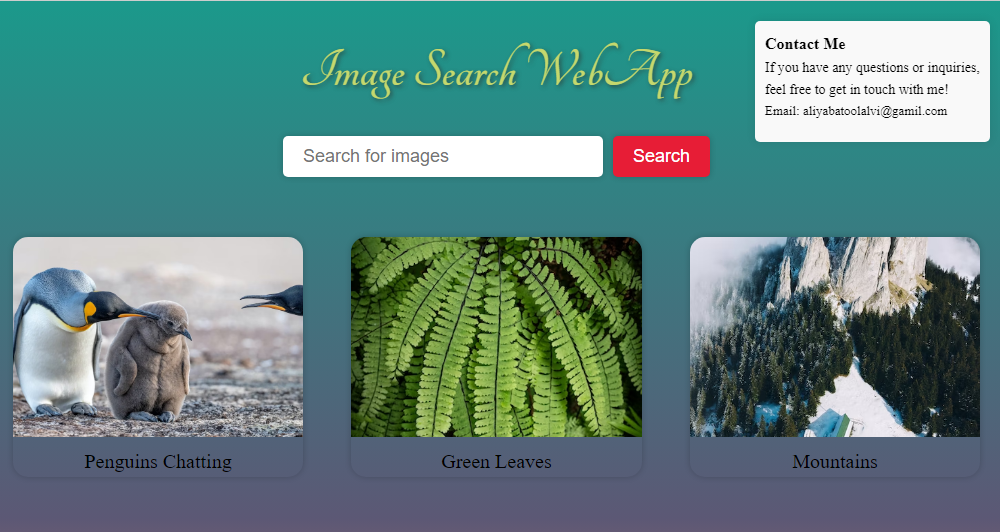Click the Penguins Chatting caption
This screenshot has width=1000, height=532.
click(158, 461)
